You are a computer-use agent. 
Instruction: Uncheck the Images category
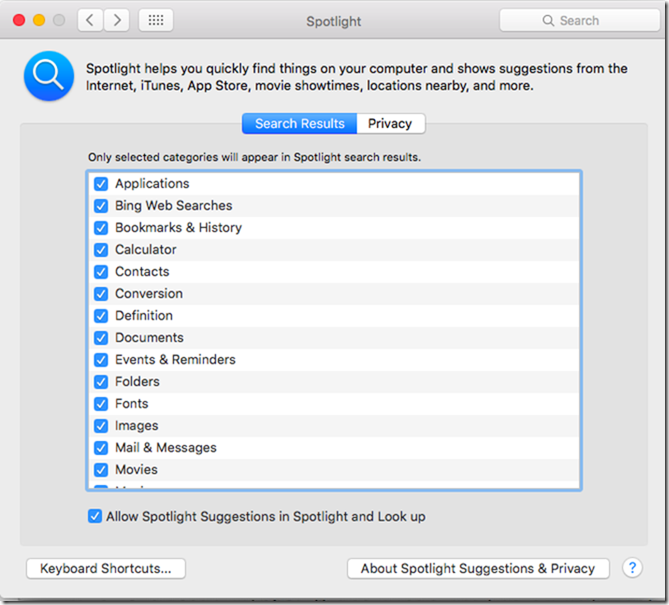[x=101, y=426]
